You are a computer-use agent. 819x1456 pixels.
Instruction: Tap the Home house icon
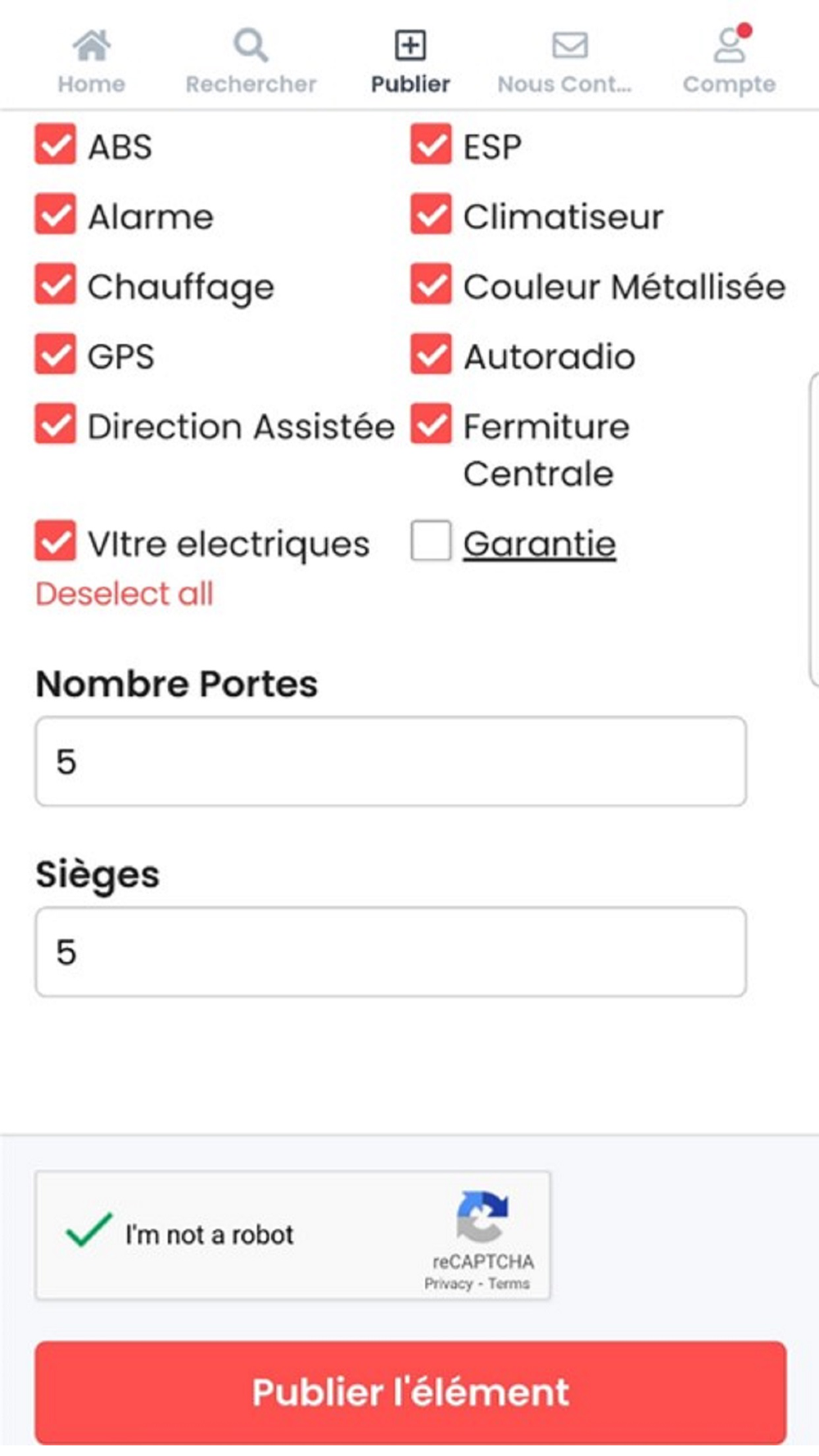tap(92, 46)
